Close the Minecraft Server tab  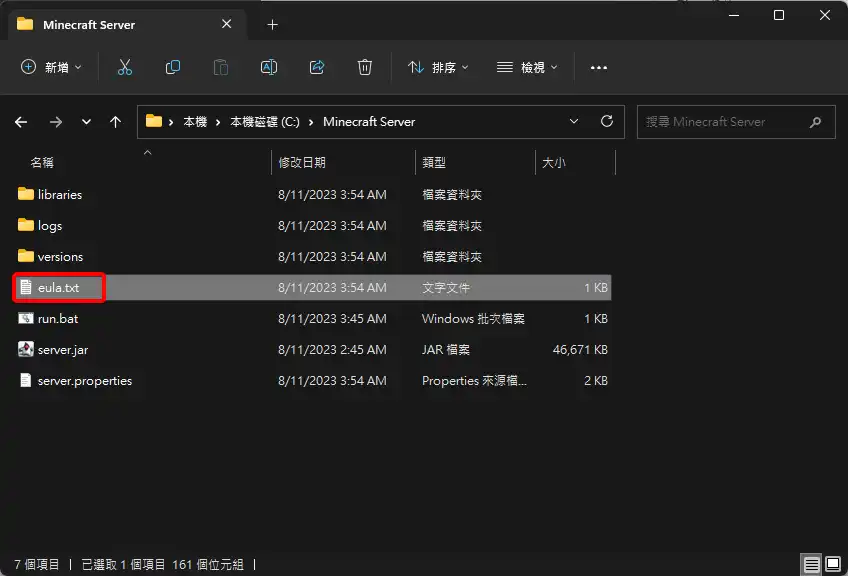pos(227,24)
